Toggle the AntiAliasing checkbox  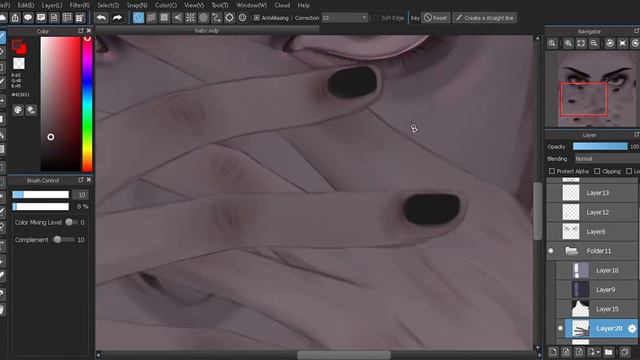click(x=256, y=18)
